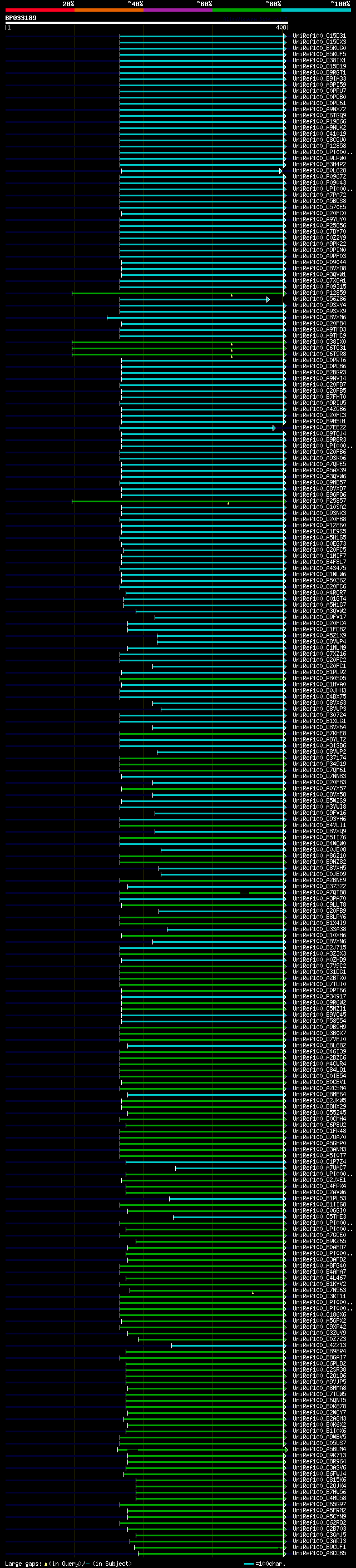Click the orange 40% identity legend segment

[109, 10]
